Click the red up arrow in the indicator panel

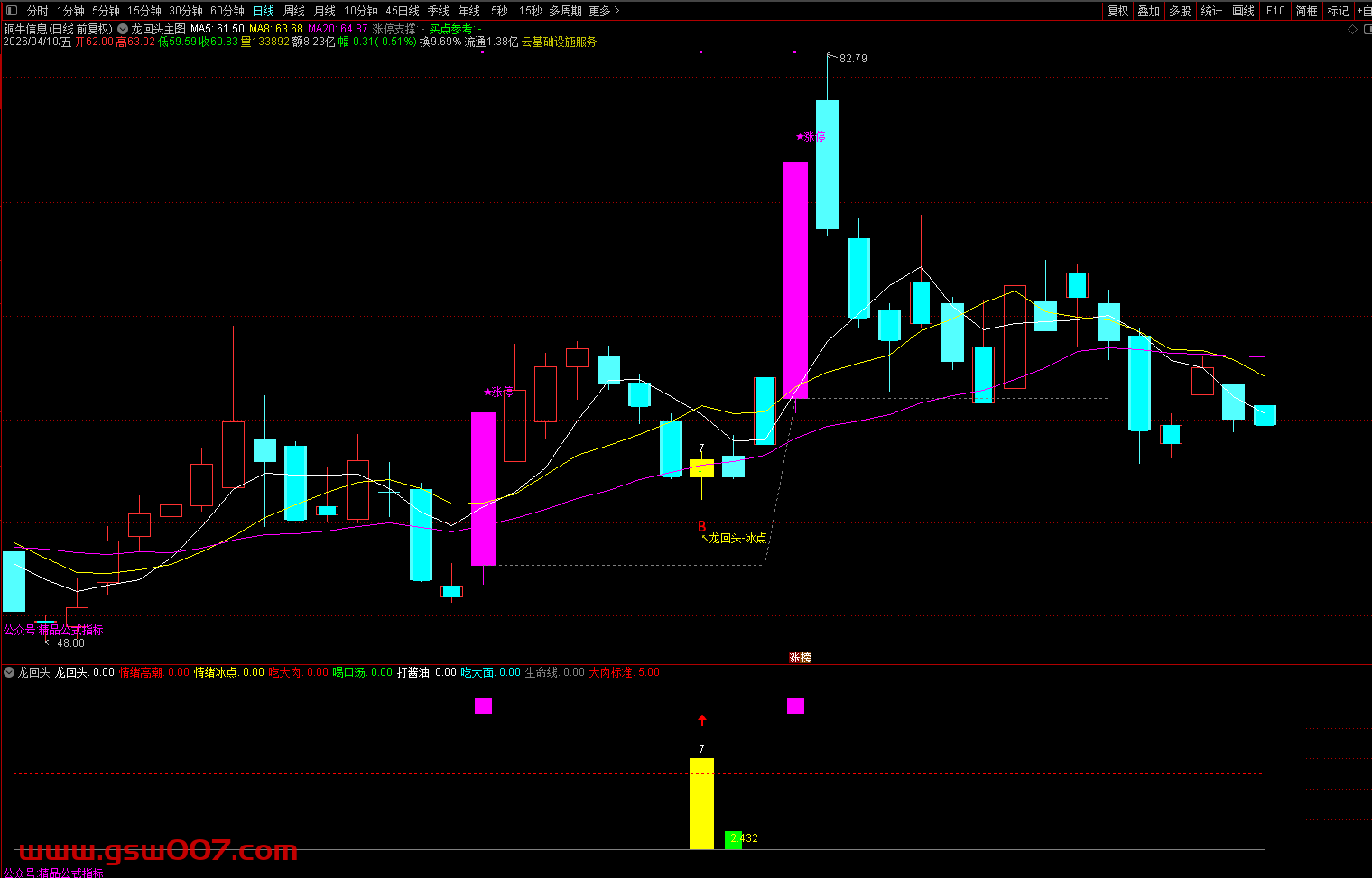[702, 720]
